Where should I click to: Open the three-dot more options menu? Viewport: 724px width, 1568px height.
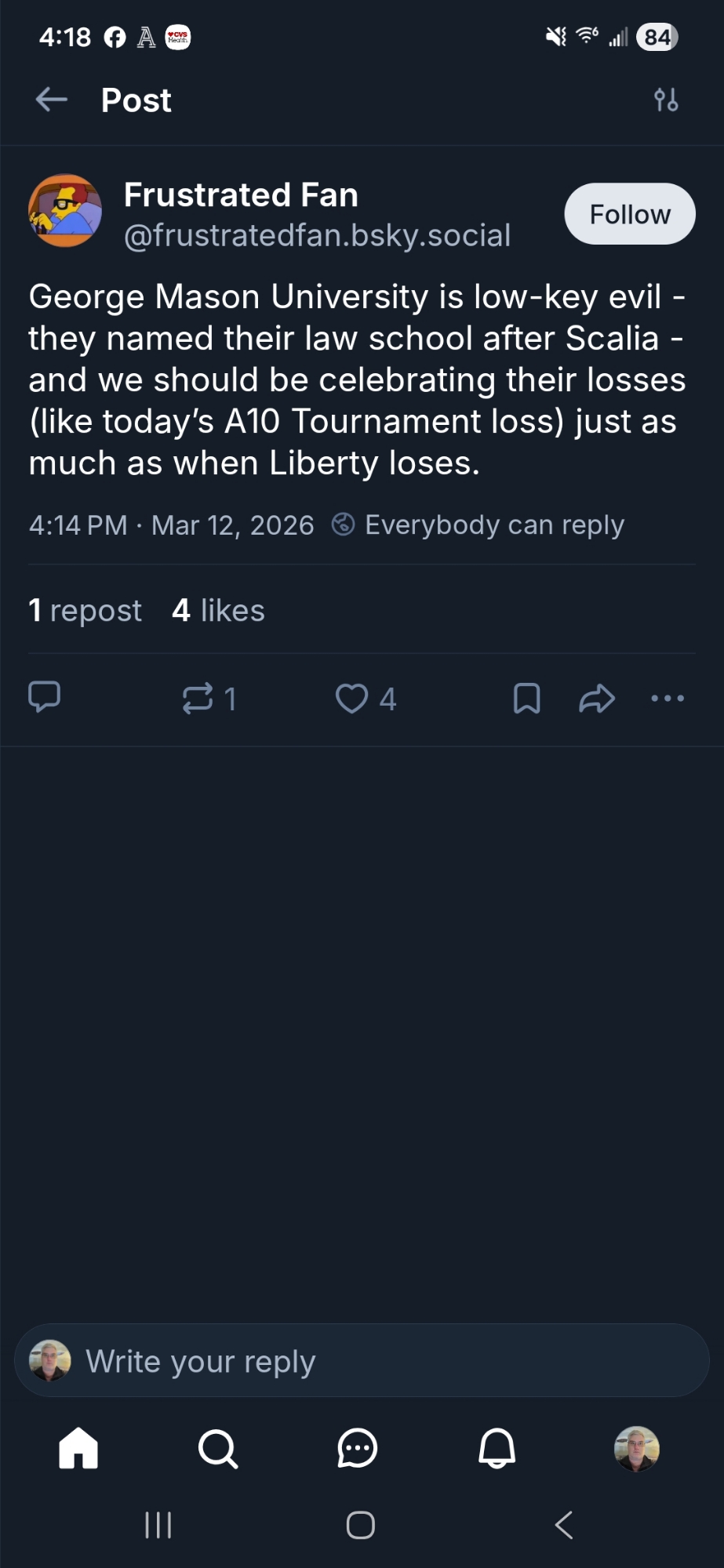click(x=668, y=698)
